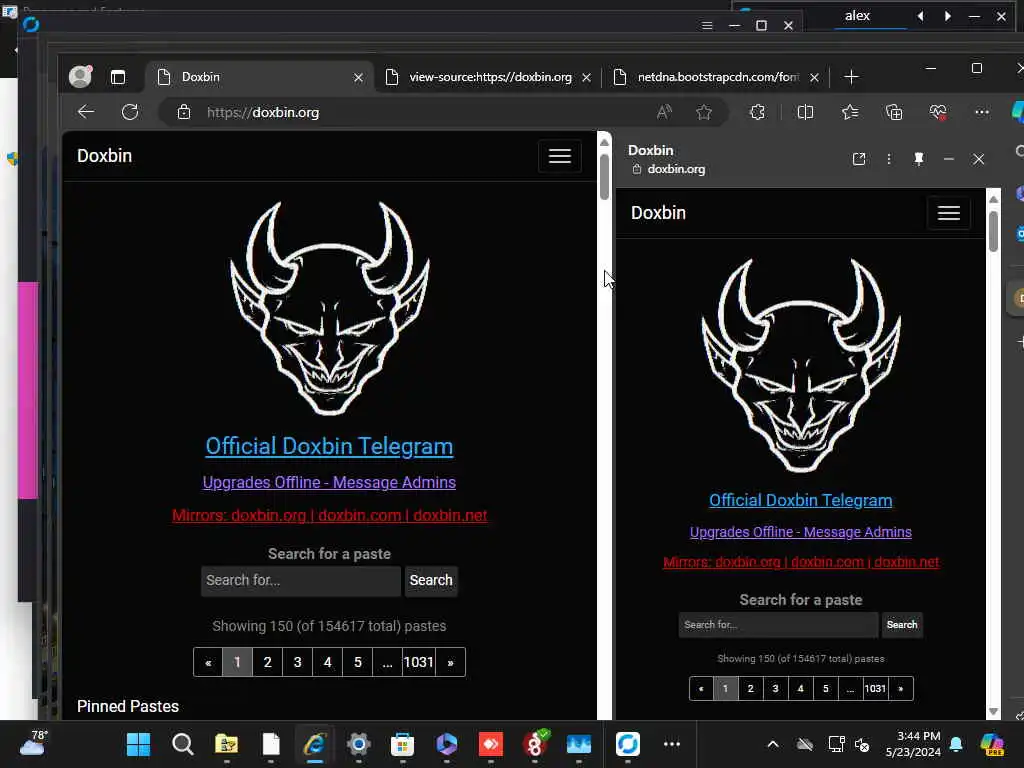This screenshot has height=768, width=1024.
Task: View site information lock icon
Action: (x=184, y=112)
